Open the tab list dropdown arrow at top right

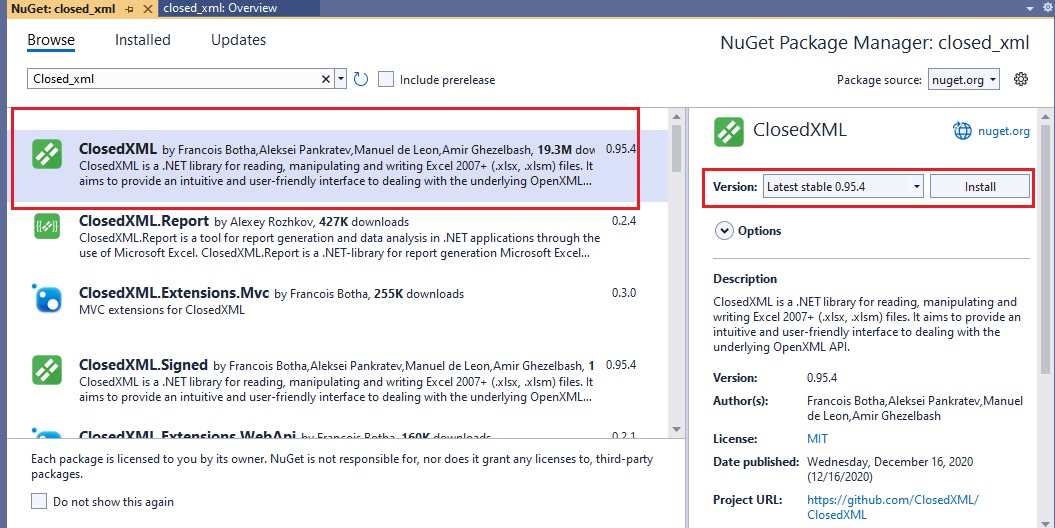(x=1029, y=9)
